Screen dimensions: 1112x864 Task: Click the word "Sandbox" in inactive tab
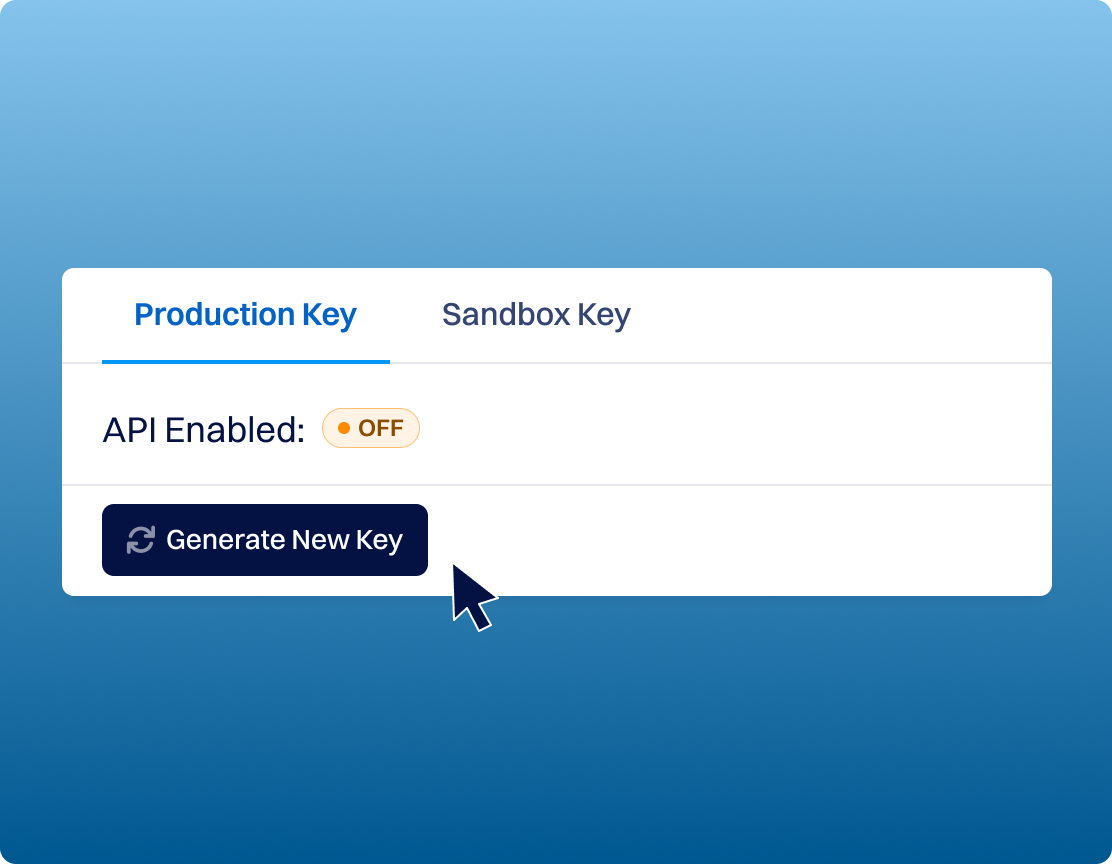[x=506, y=315]
